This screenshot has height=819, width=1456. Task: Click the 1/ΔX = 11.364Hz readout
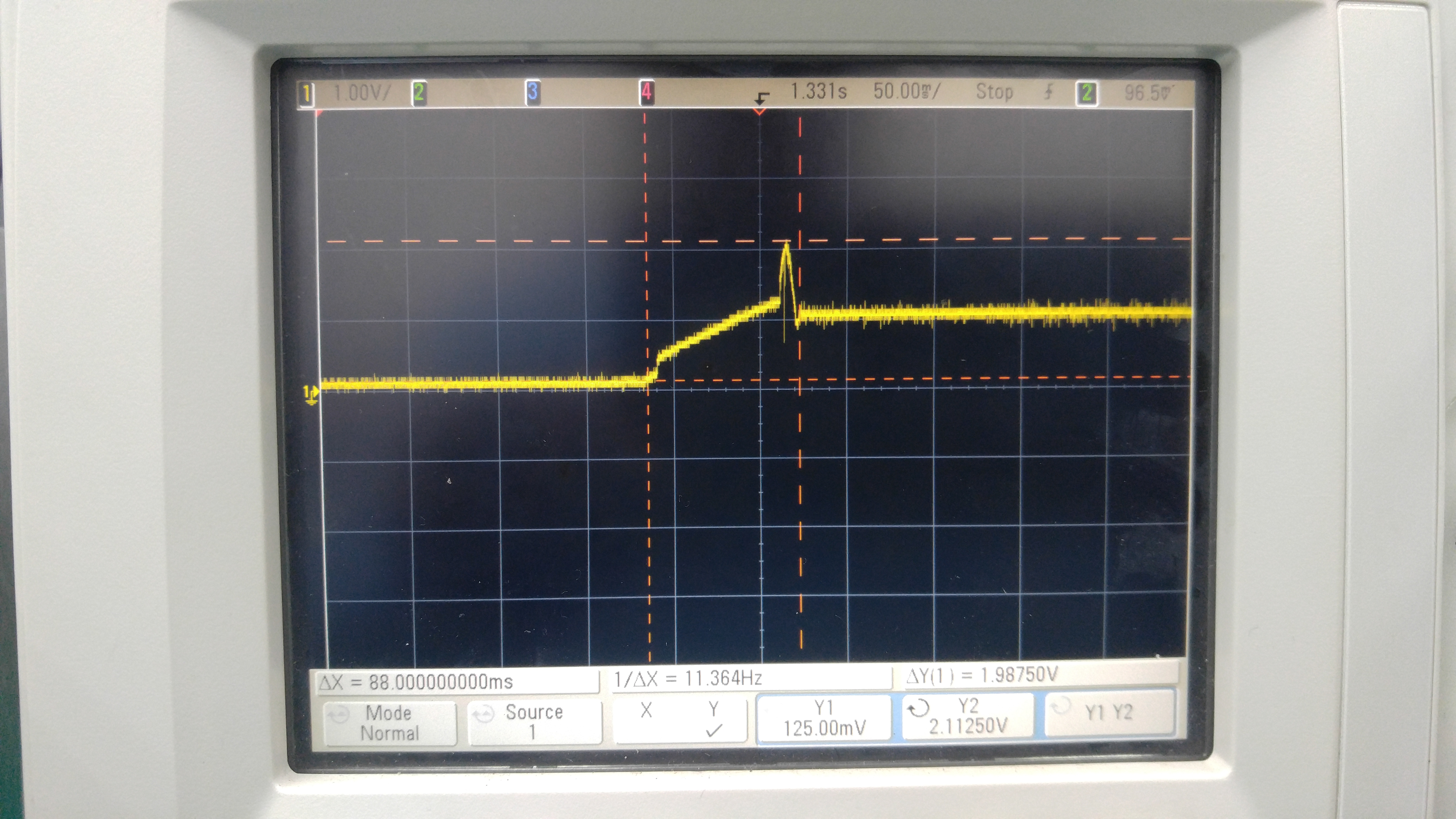689,678
